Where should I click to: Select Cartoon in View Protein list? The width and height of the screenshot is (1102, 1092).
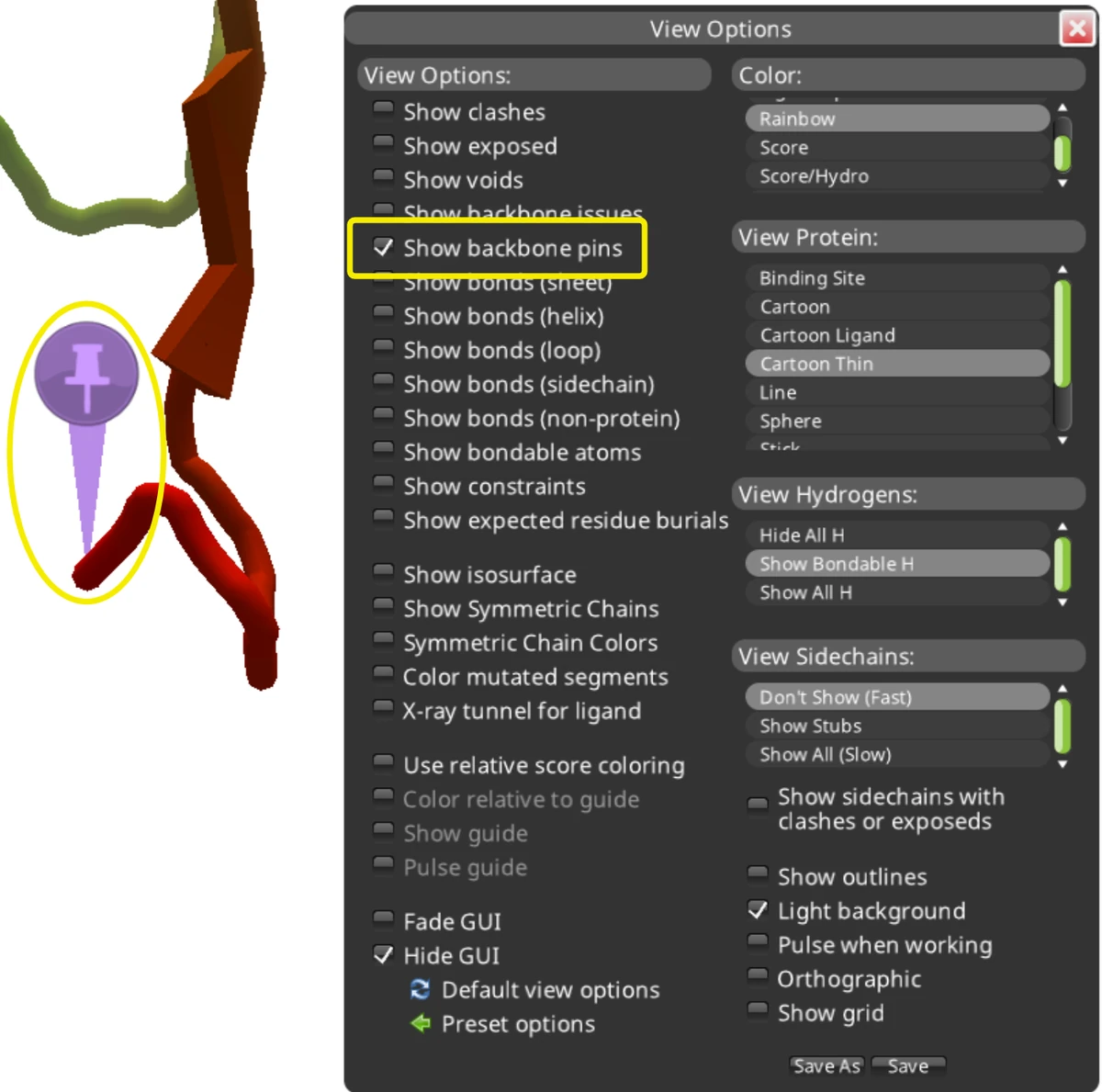point(896,306)
